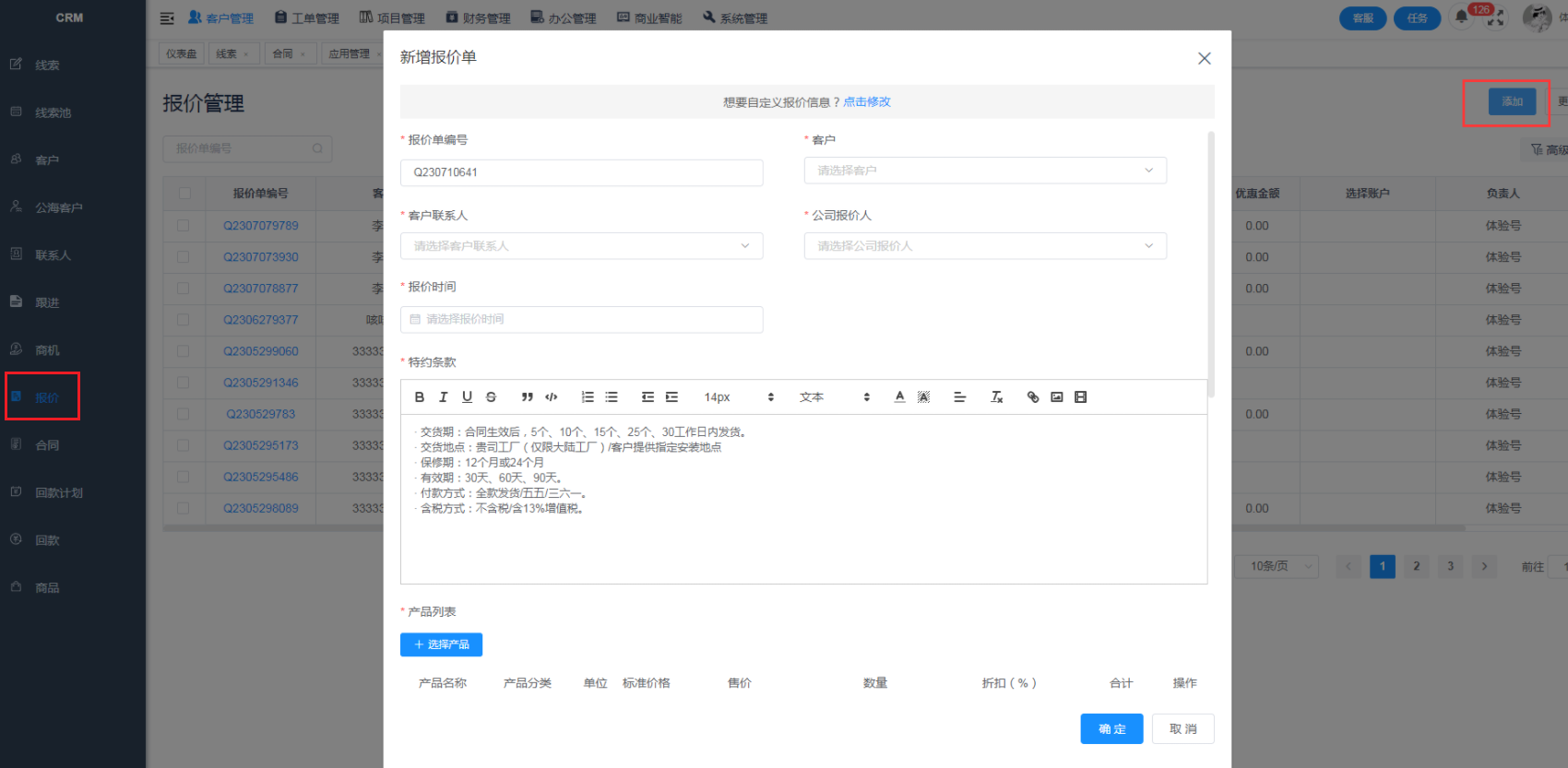Click the 选择产品 button
This screenshot has width=1568, height=768.
click(x=441, y=644)
